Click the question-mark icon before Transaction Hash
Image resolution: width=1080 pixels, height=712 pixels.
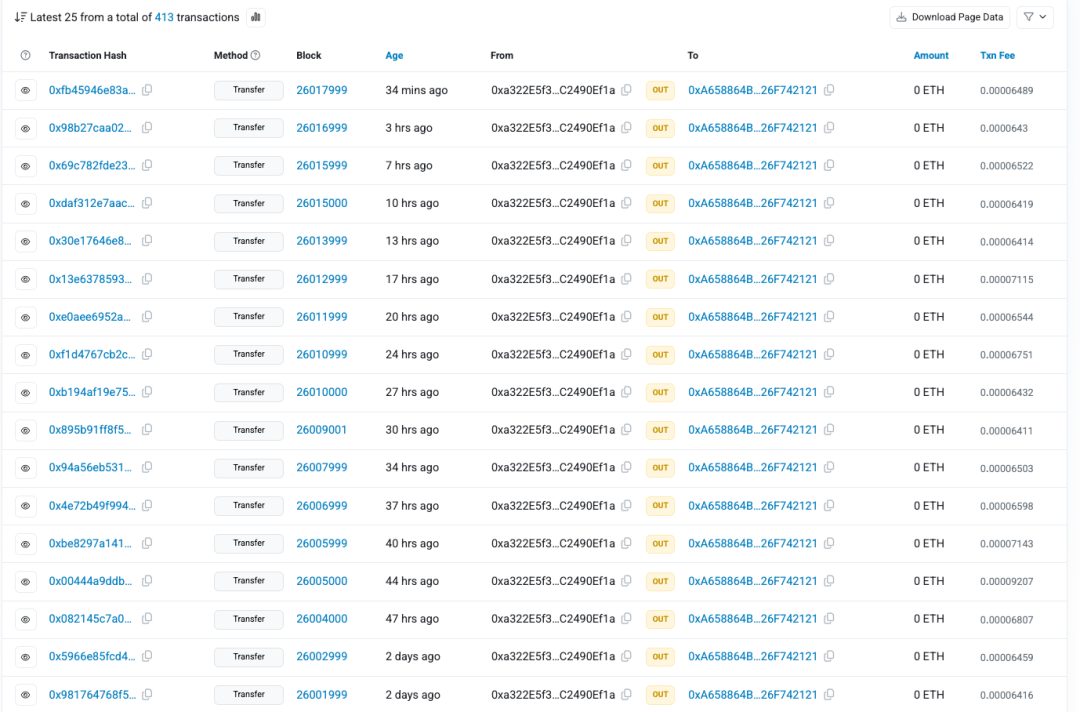click(x=25, y=55)
